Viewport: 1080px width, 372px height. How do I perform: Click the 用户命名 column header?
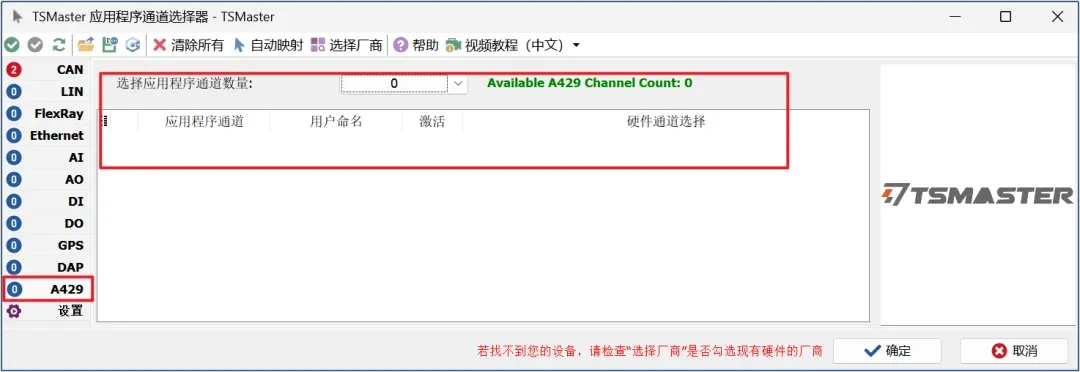(336, 122)
